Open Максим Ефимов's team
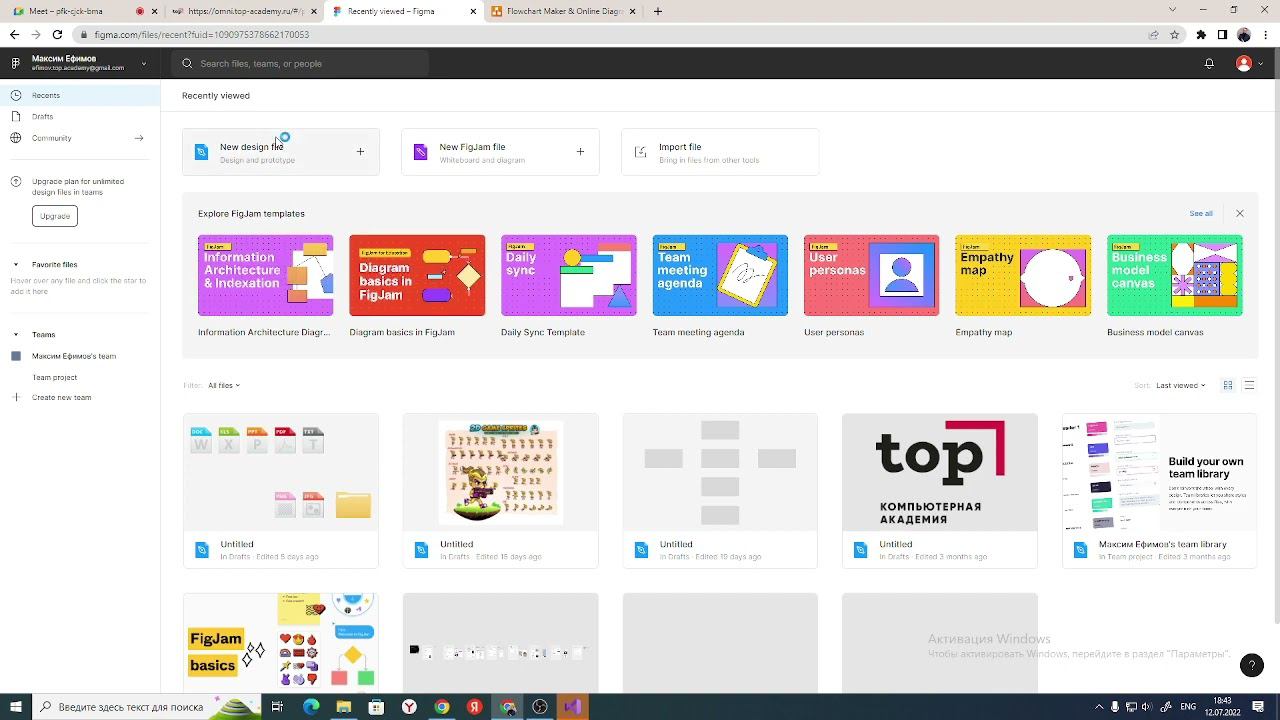 [74, 356]
